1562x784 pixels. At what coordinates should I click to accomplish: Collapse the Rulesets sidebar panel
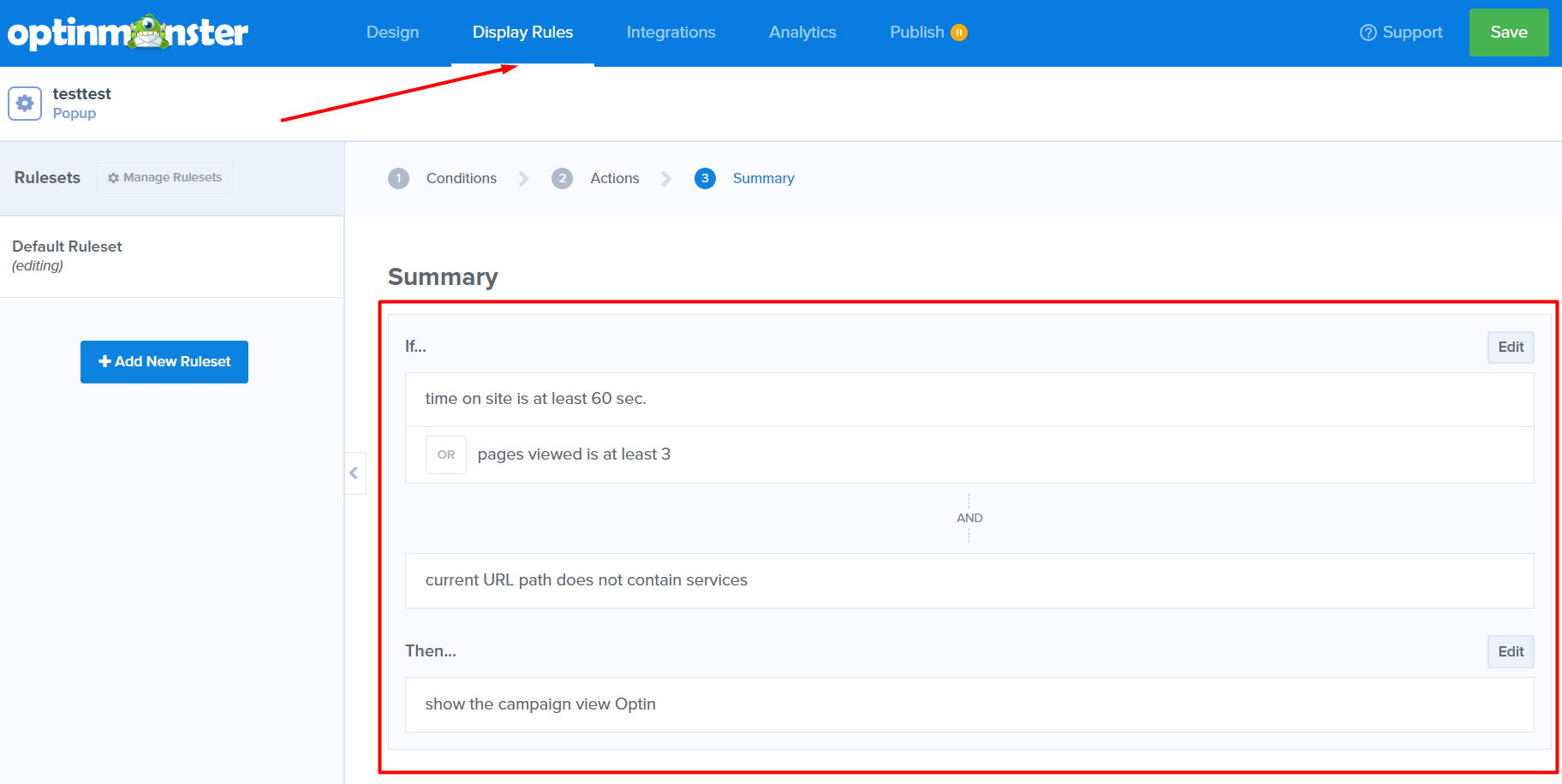(x=354, y=473)
